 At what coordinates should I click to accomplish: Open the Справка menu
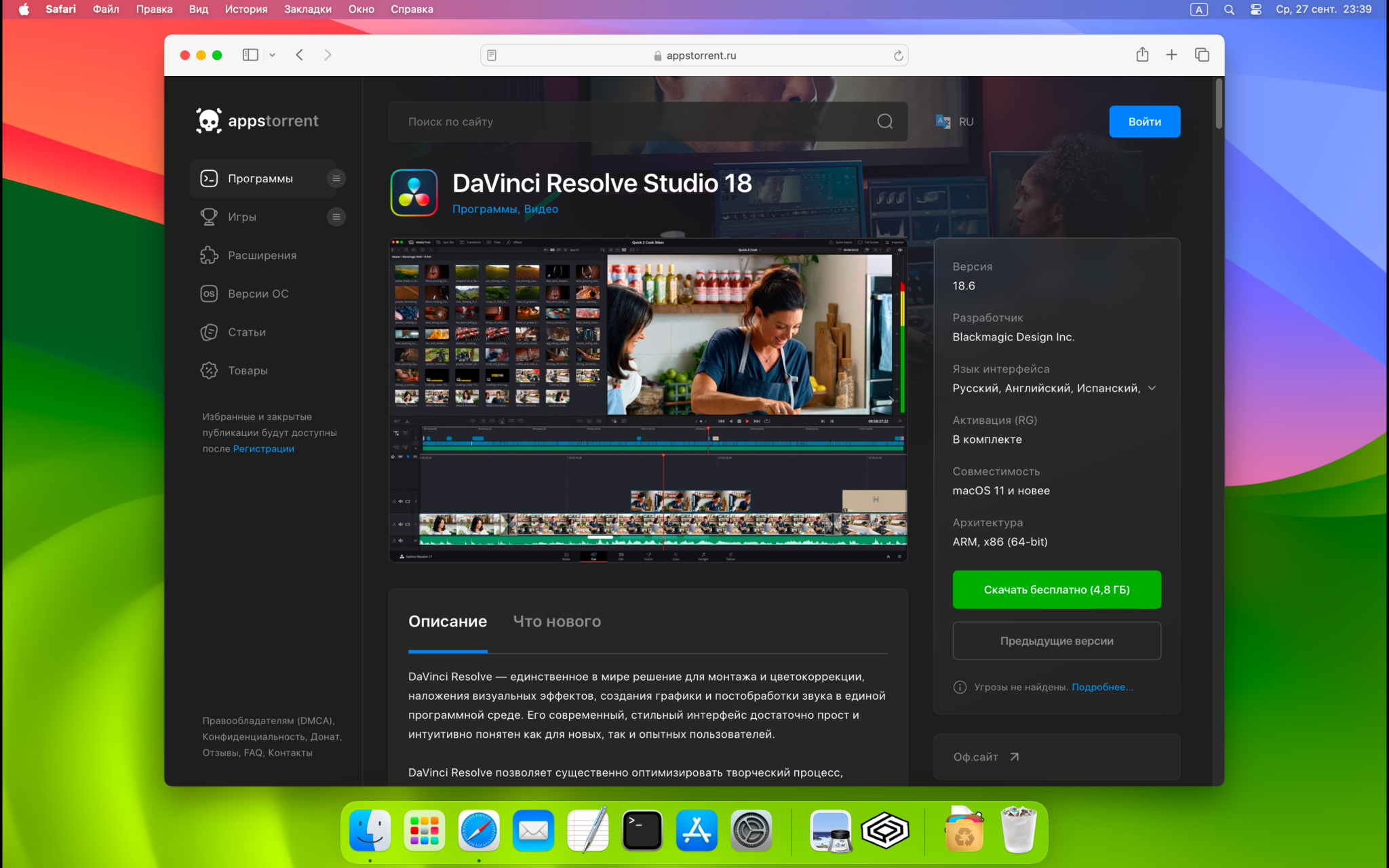[x=412, y=9]
